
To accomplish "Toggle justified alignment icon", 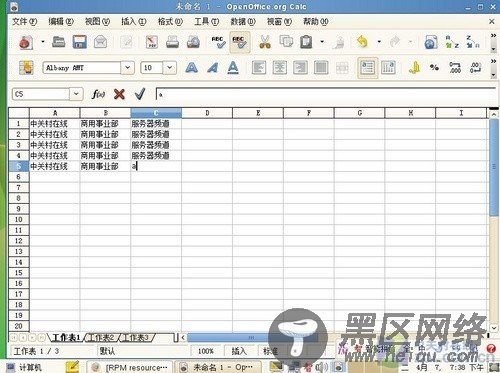I will [321, 68].
